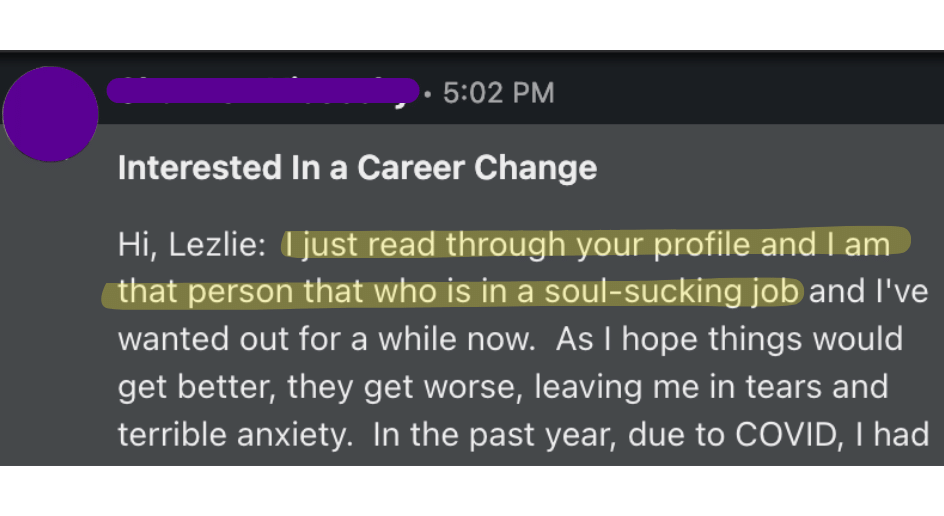Click the "Hi, Lezlie:" greeting text

click(x=192, y=245)
